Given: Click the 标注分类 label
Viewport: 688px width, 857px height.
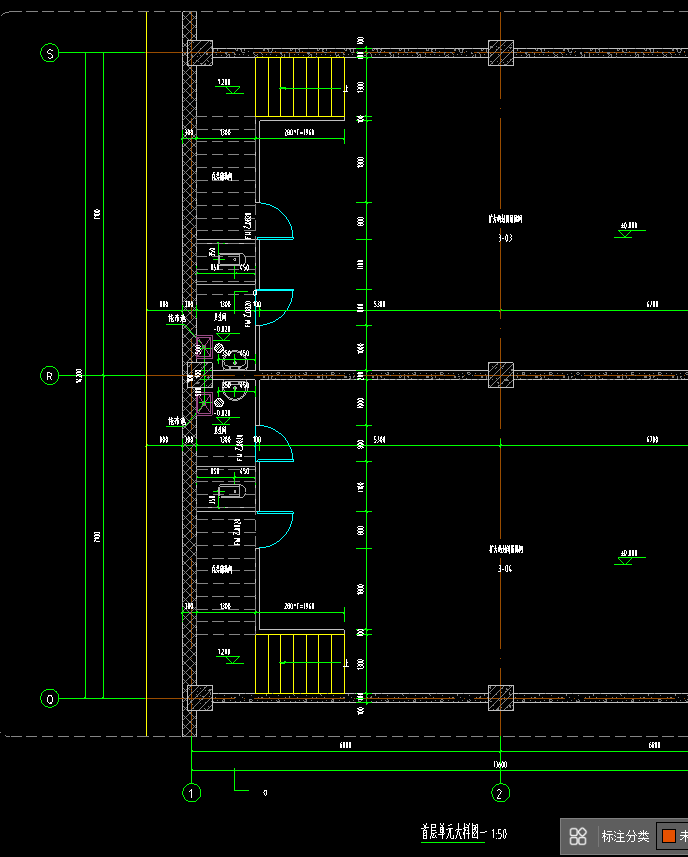Looking at the screenshot, I should click(x=625, y=836).
